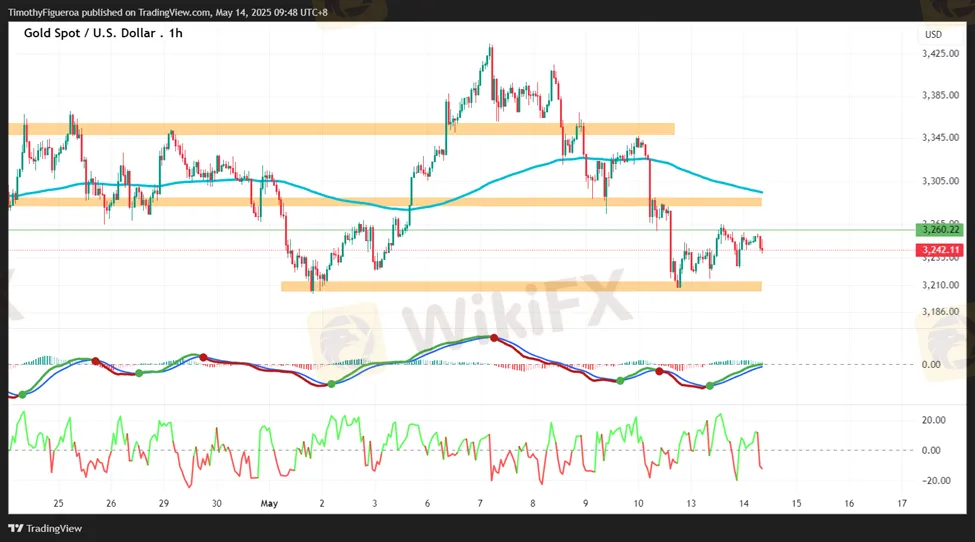Click date label 2 on the time axis
The image size is (975, 542).
321,503
